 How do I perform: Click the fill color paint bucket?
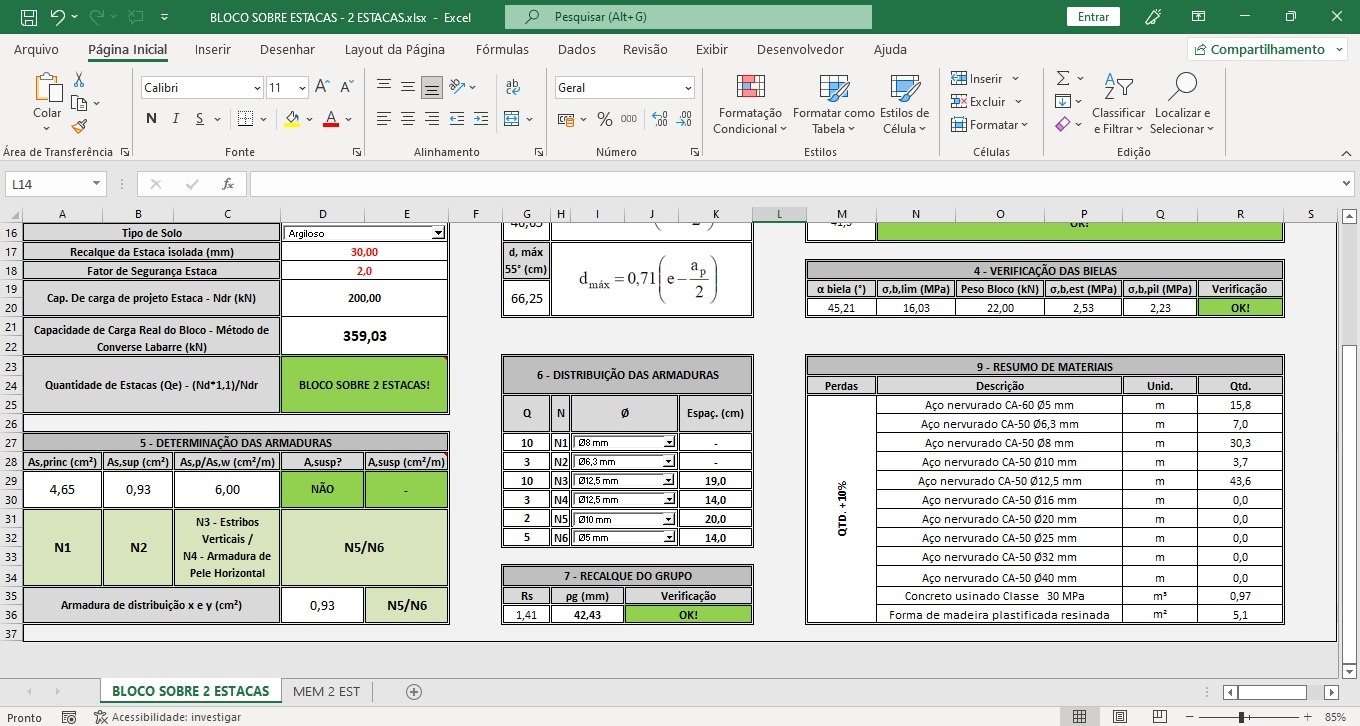pos(292,119)
